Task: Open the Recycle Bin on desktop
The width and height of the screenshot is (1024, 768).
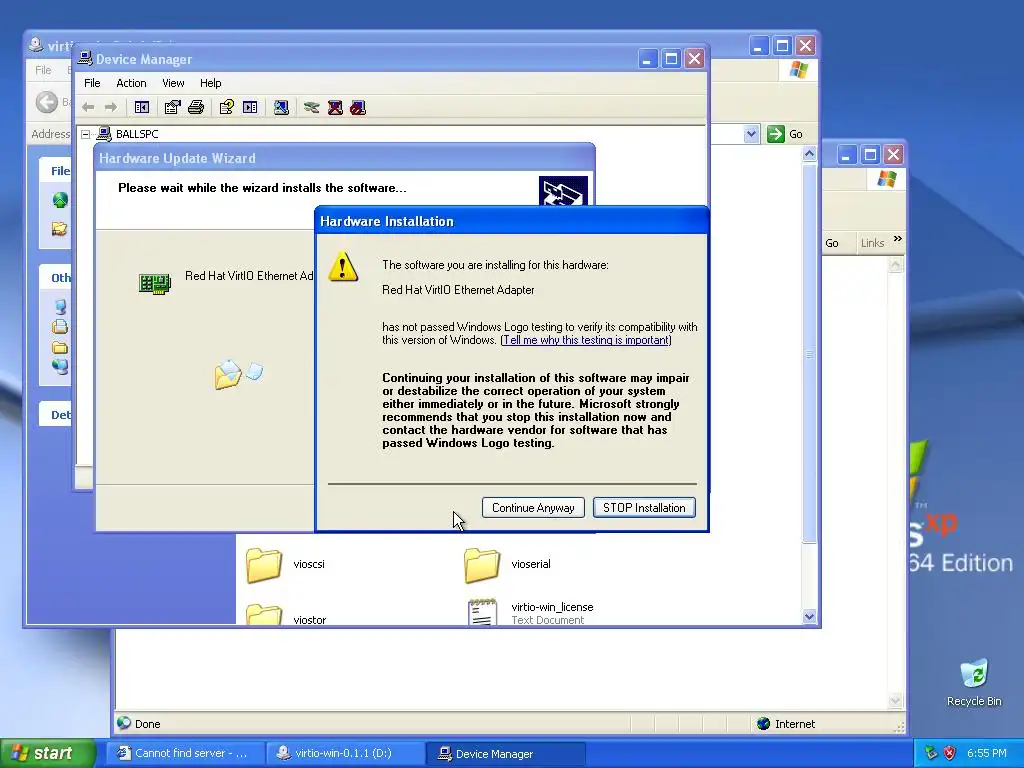Action: point(974,674)
